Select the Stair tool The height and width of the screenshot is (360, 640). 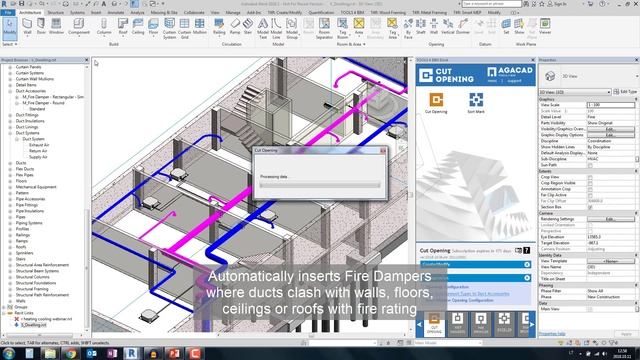point(248,27)
